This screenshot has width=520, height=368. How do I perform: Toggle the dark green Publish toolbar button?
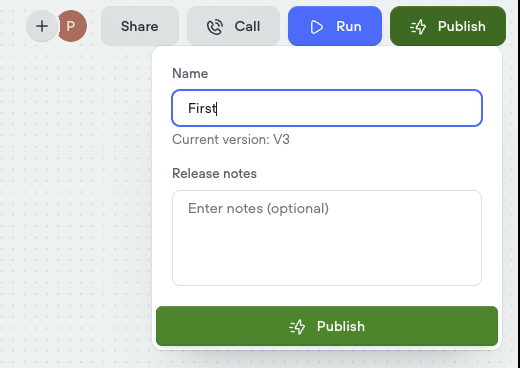point(448,26)
